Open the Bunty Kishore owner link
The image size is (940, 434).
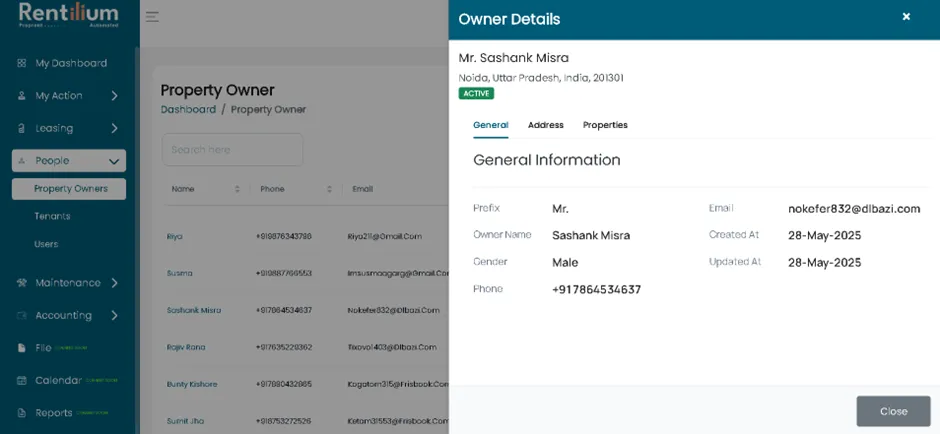tap(192, 384)
